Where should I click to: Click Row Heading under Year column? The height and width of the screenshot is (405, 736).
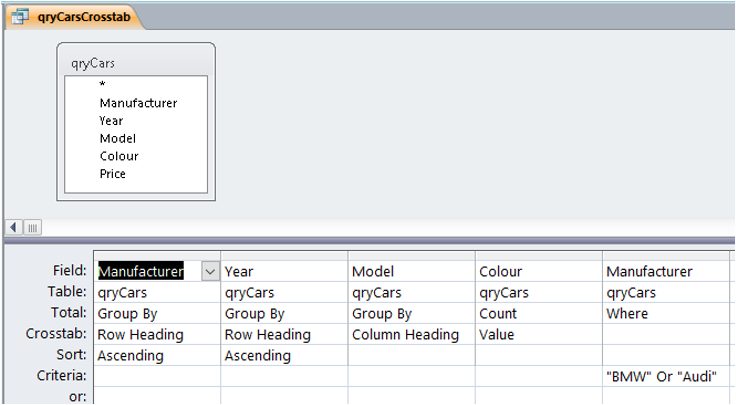[x=284, y=334]
